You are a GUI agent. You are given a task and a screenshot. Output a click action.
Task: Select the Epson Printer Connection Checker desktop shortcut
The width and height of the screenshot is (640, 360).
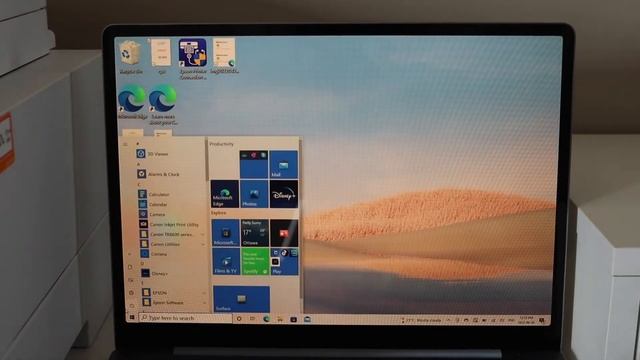pos(193,59)
